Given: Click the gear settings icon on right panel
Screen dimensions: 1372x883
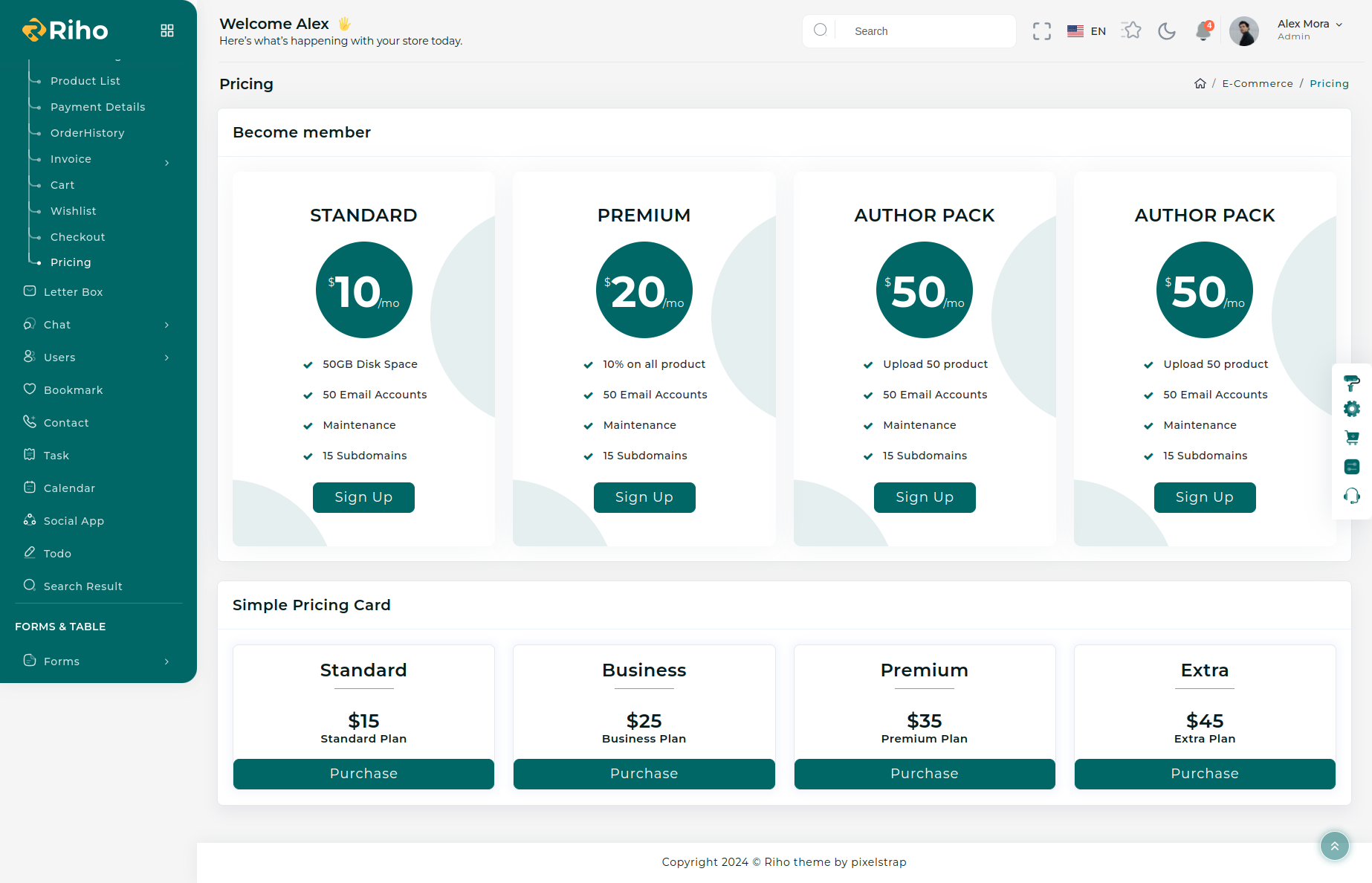Looking at the screenshot, I should (1351, 409).
